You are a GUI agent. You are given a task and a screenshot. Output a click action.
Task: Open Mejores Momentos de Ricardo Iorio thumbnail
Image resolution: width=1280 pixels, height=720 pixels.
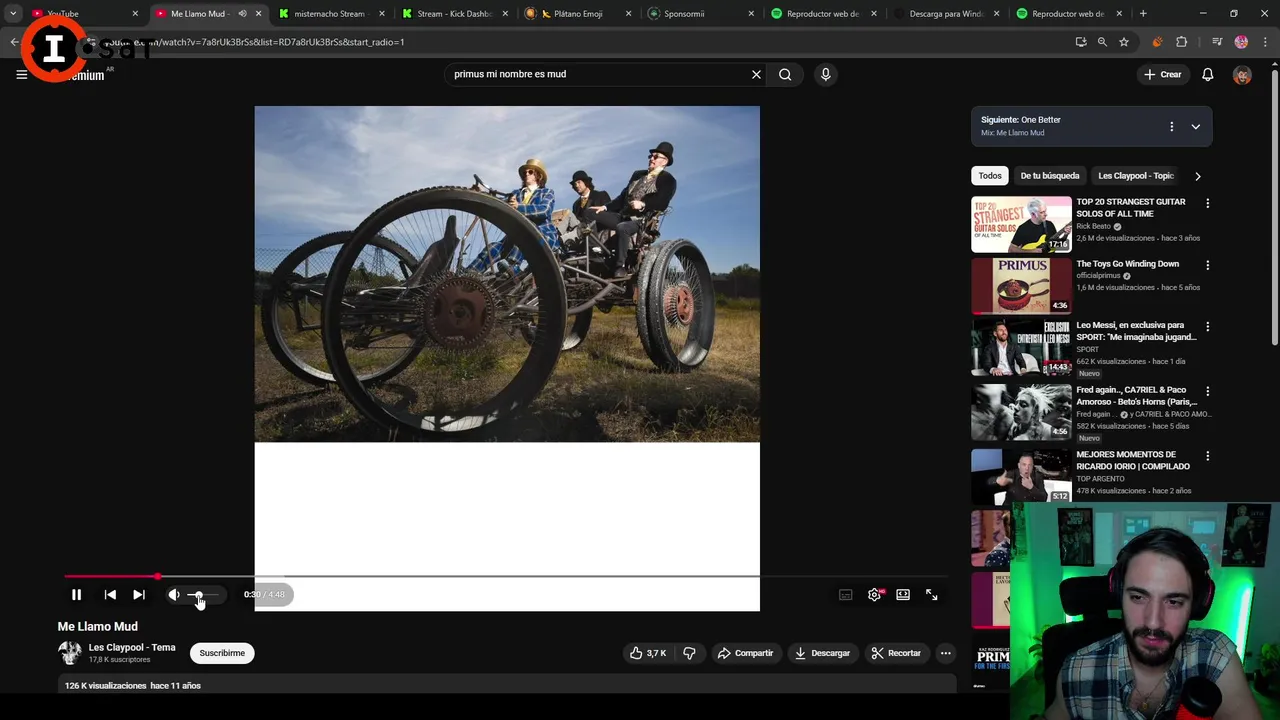click(x=1021, y=475)
